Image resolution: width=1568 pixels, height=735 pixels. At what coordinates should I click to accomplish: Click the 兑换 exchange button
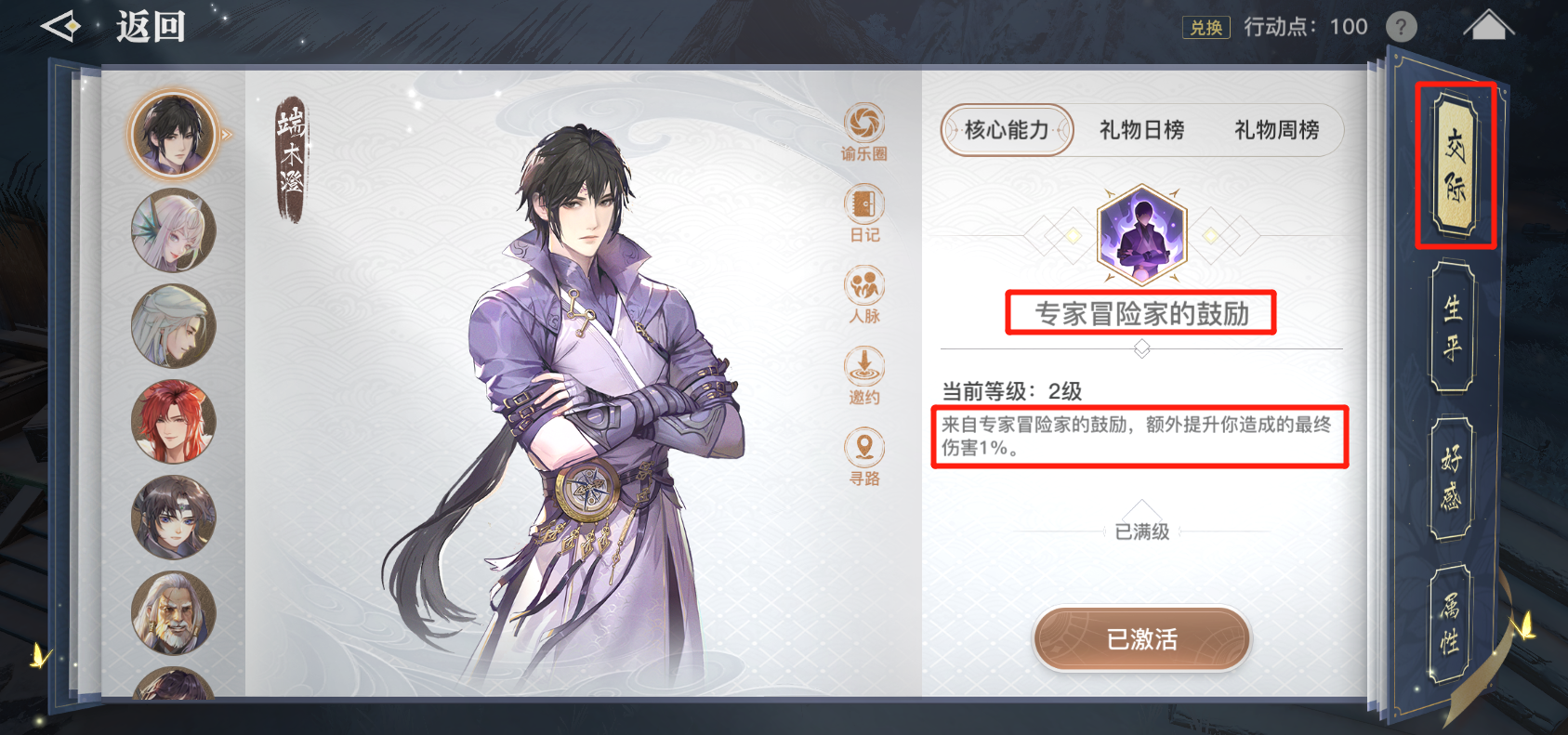(1206, 28)
